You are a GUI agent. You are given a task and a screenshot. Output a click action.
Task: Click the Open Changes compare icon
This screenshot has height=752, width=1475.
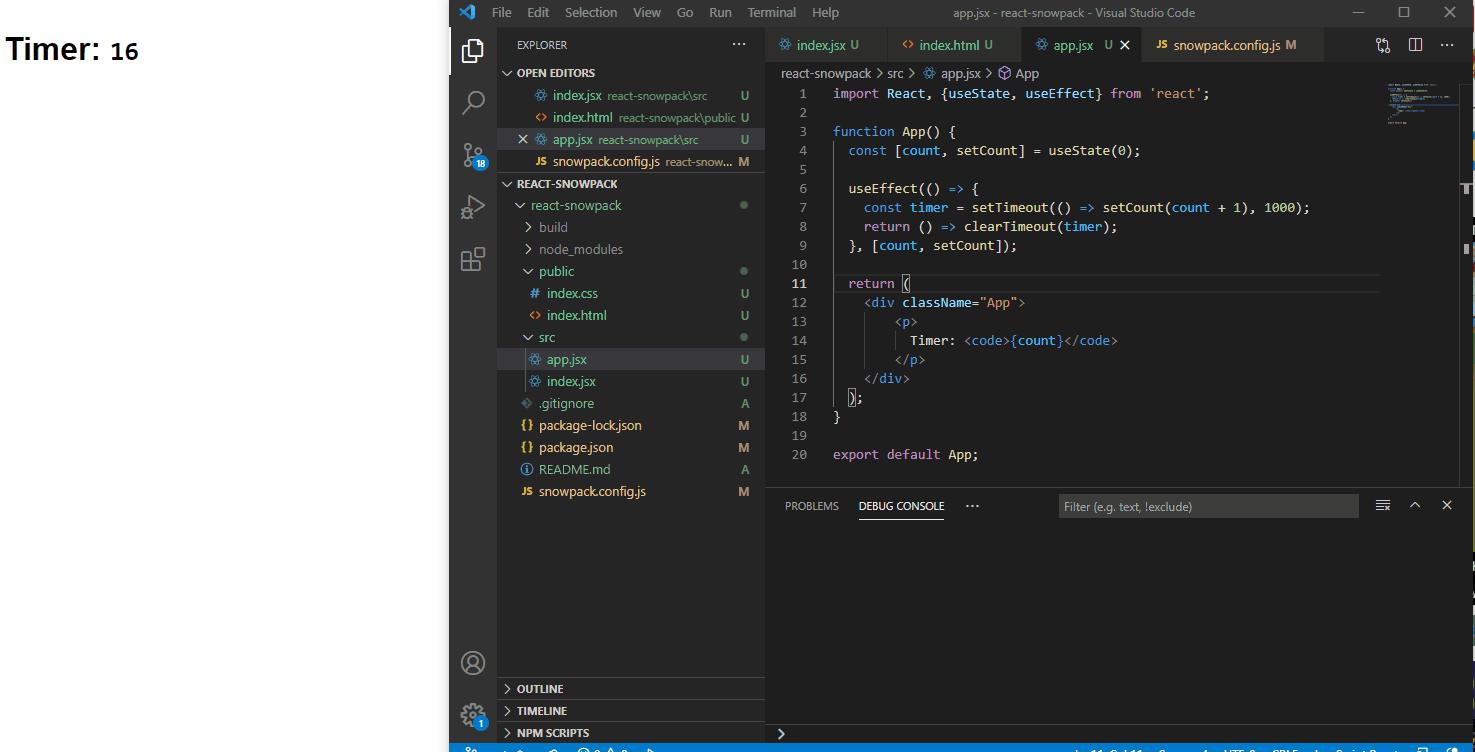tap(1383, 45)
